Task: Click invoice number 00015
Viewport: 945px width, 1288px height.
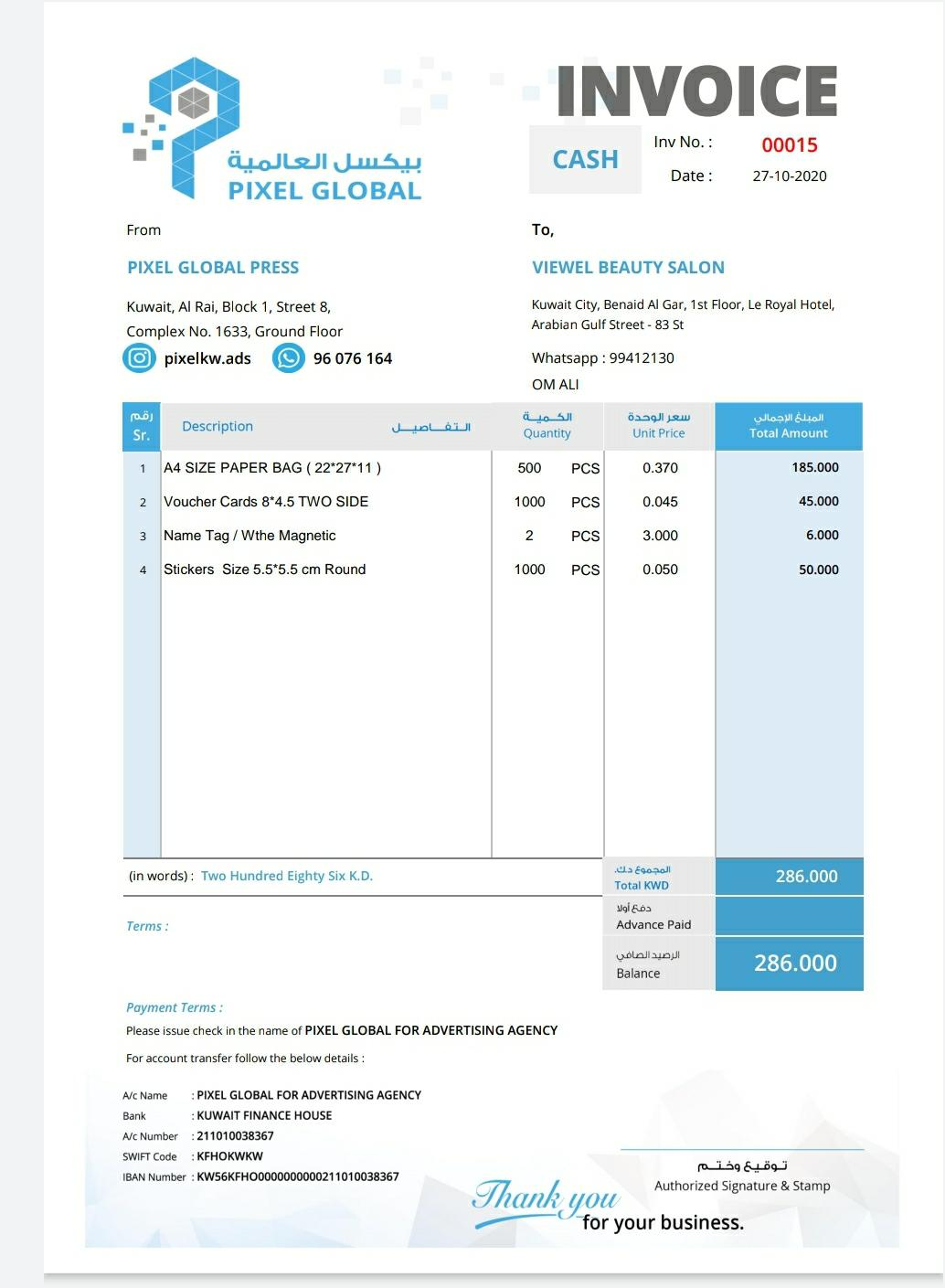Action: coord(790,145)
